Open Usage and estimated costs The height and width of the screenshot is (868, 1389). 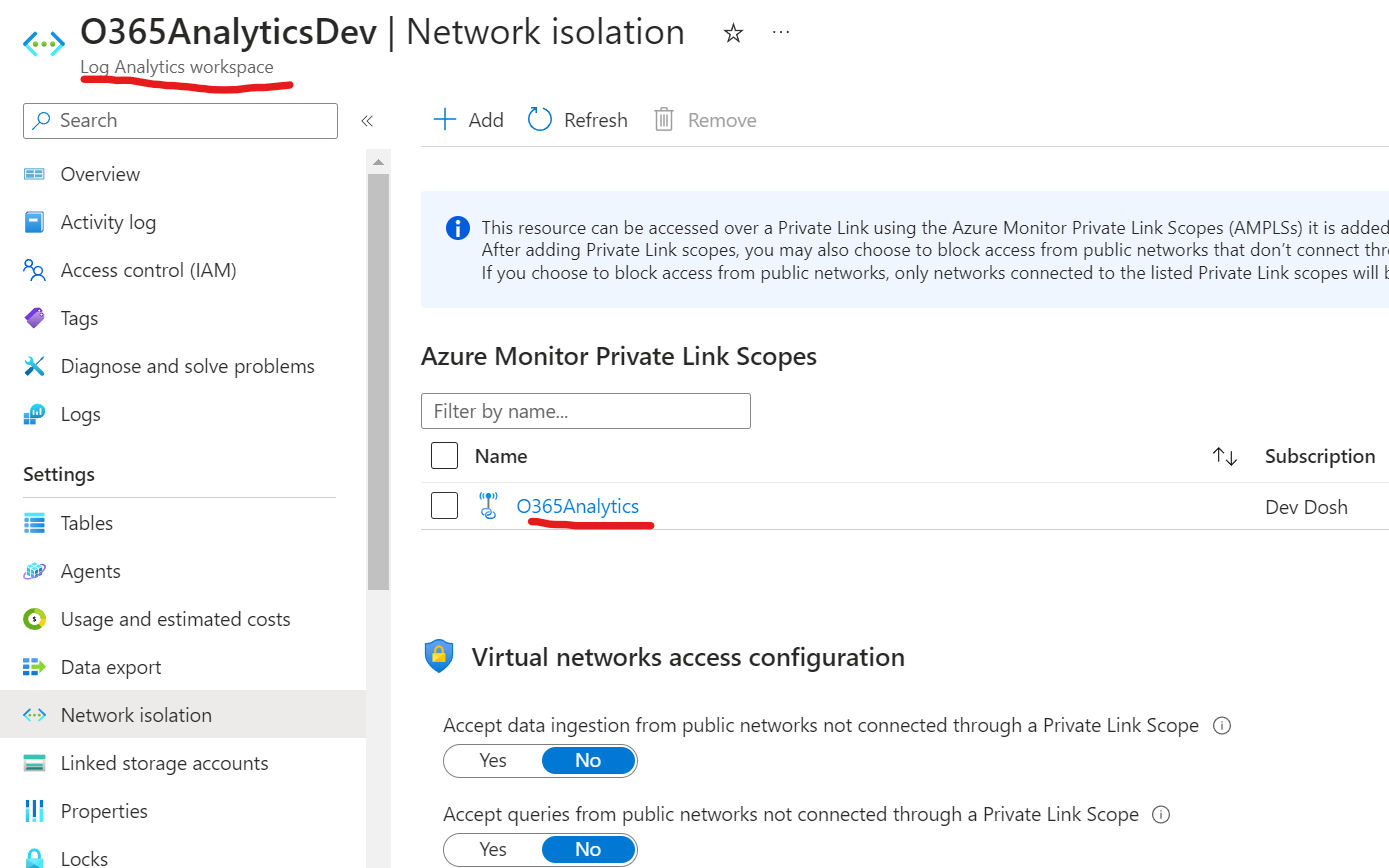176,619
